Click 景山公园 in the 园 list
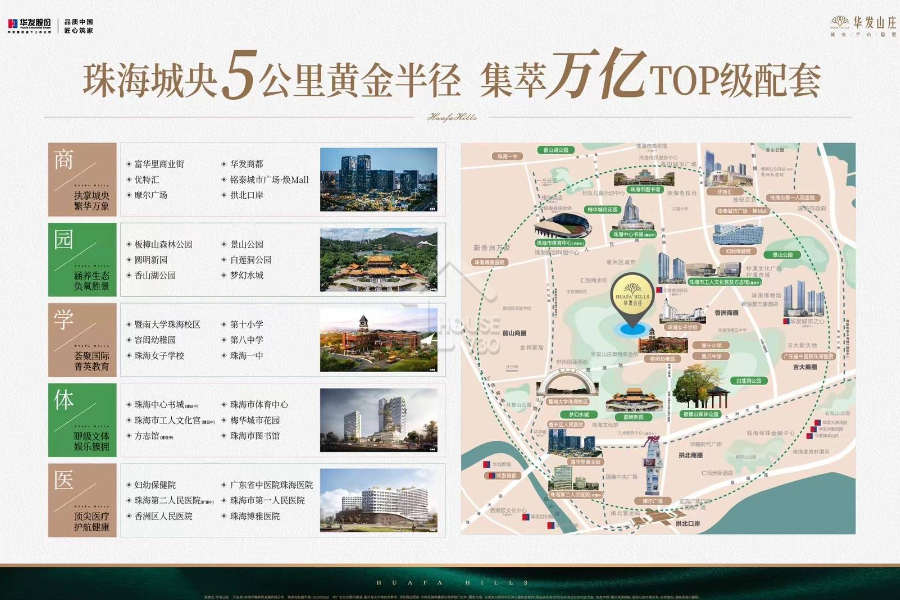 tap(246, 244)
